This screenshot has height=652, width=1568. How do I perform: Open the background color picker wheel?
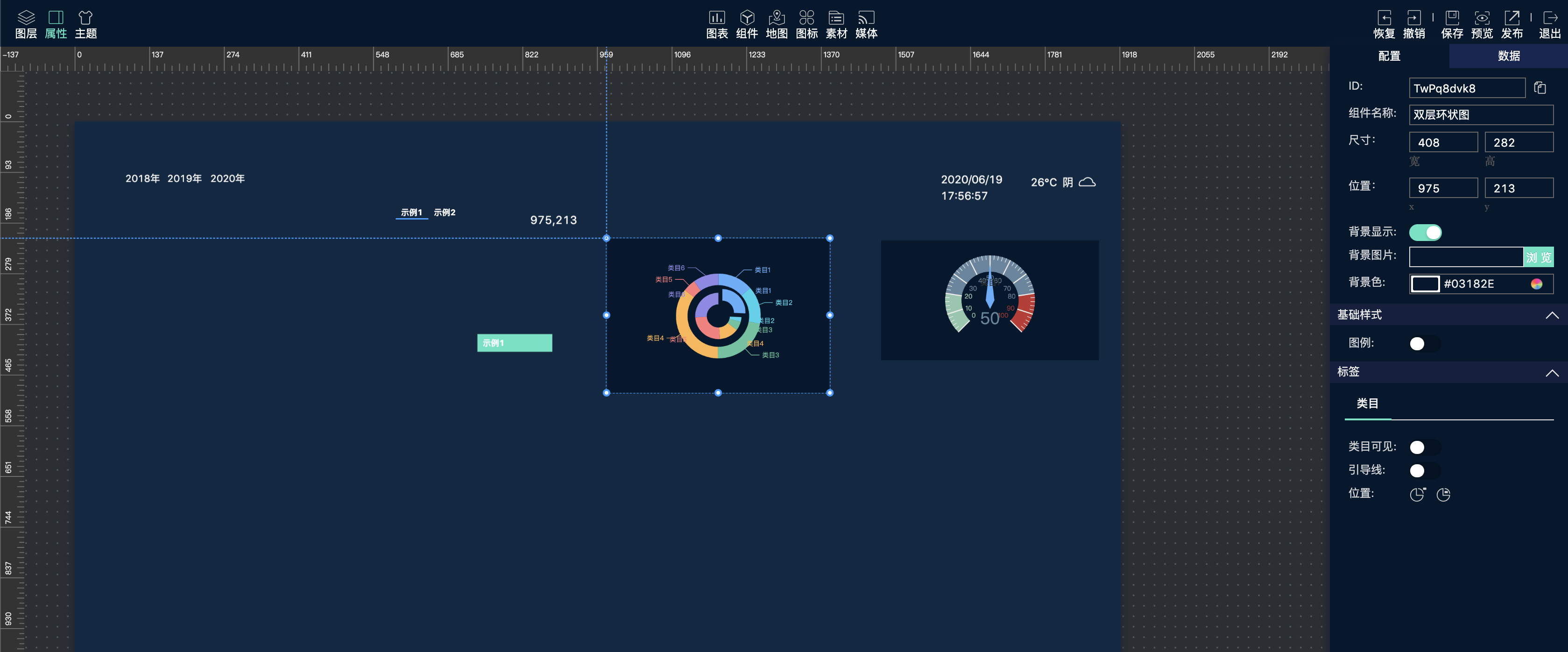coord(1536,284)
